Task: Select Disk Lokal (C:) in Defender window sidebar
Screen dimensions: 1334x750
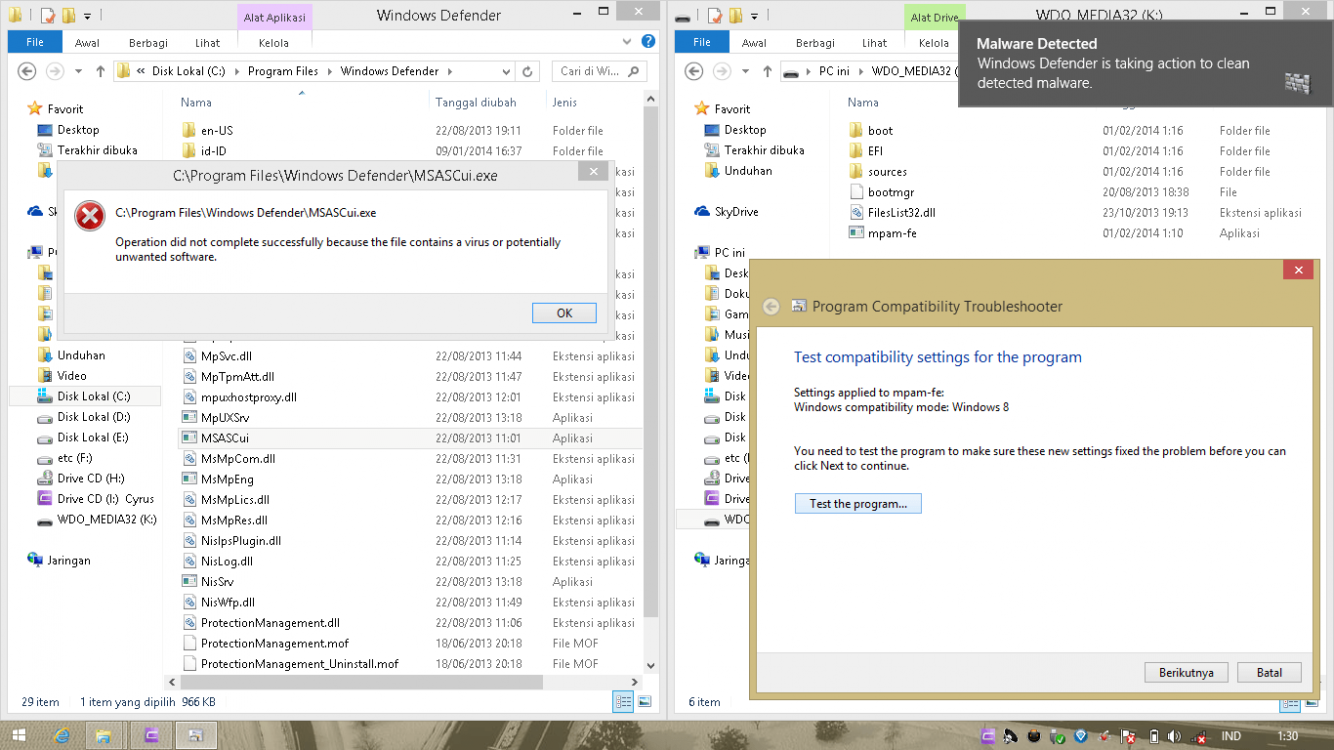Action: pos(93,396)
